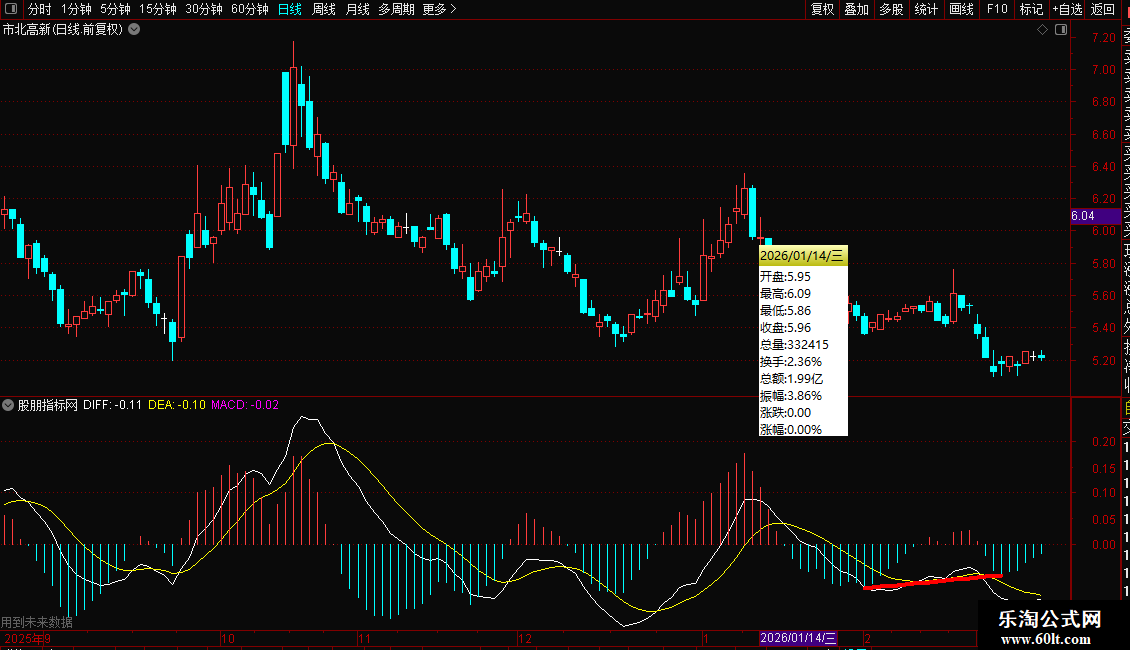
Task: Open the 股朋指标网 indicator dropdown arrow
Action: coord(7,405)
